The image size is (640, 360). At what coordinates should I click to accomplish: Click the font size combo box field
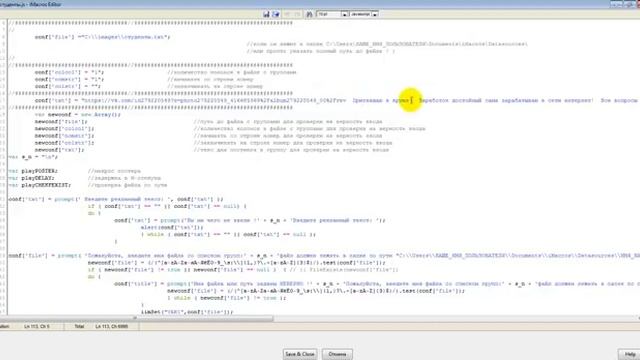pos(329,14)
